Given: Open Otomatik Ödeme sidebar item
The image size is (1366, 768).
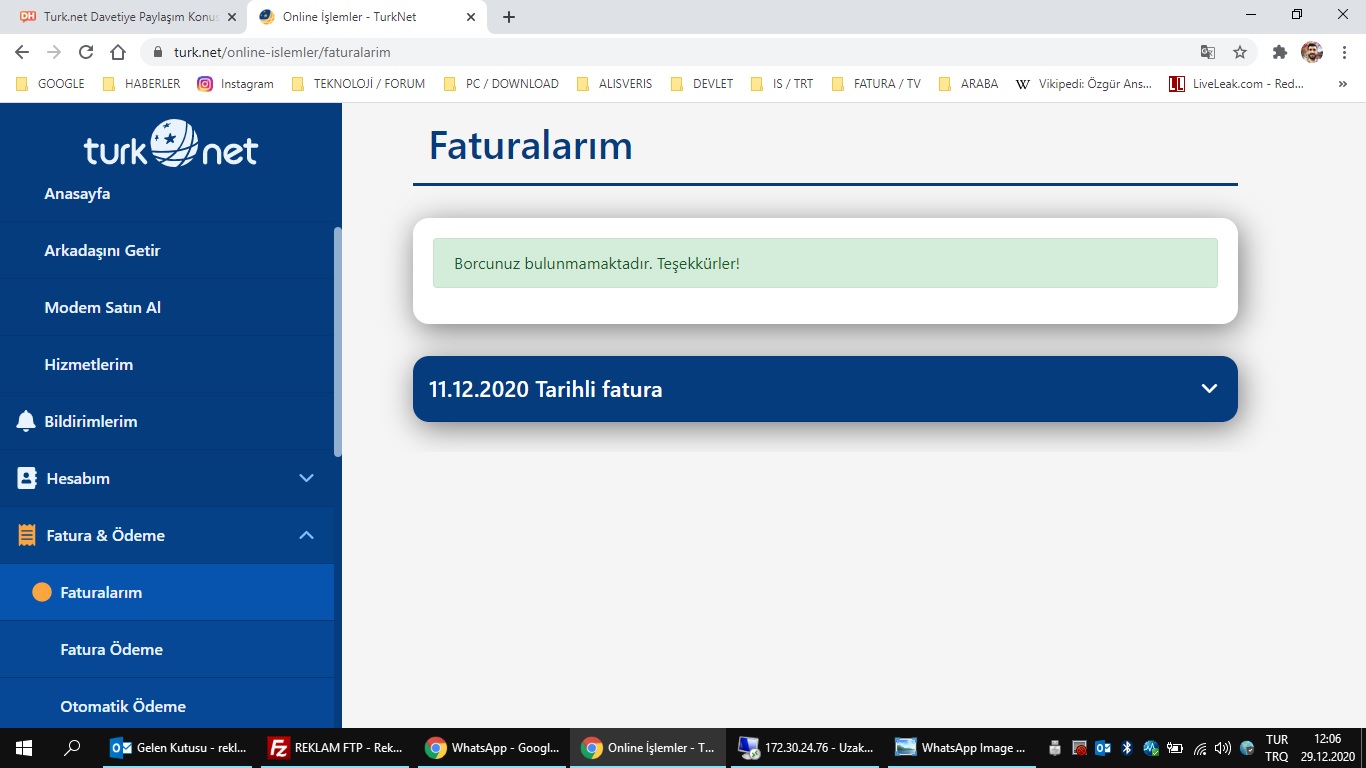Looking at the screenshot, I should point(123,706).
